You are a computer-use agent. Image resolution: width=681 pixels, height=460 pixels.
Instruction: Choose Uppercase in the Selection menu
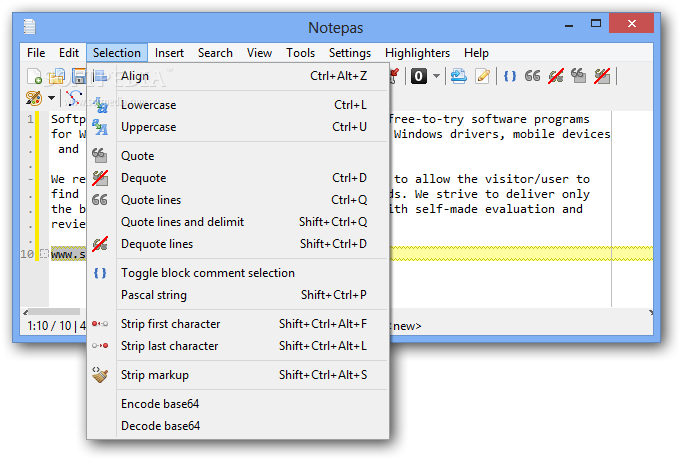(x=238, y=127)
